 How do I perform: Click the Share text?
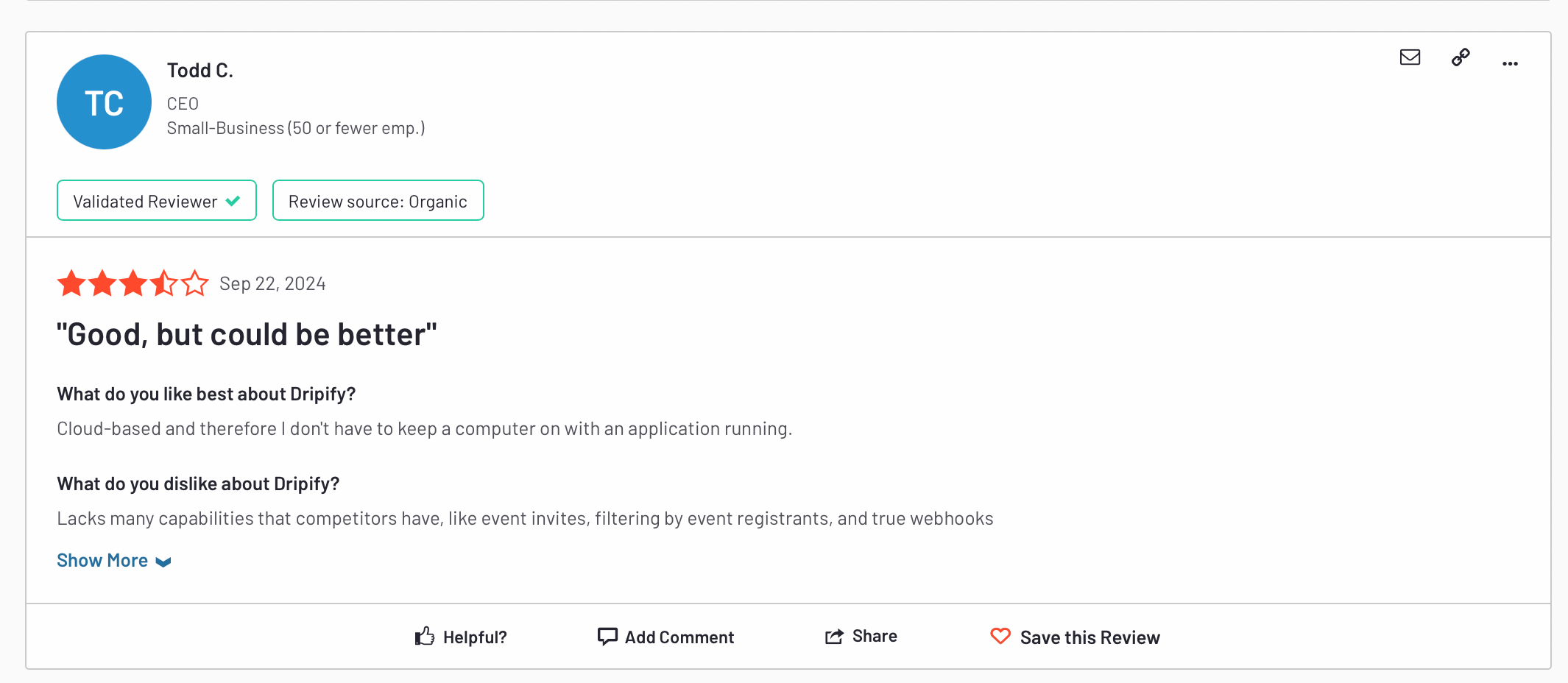[875, 636]
